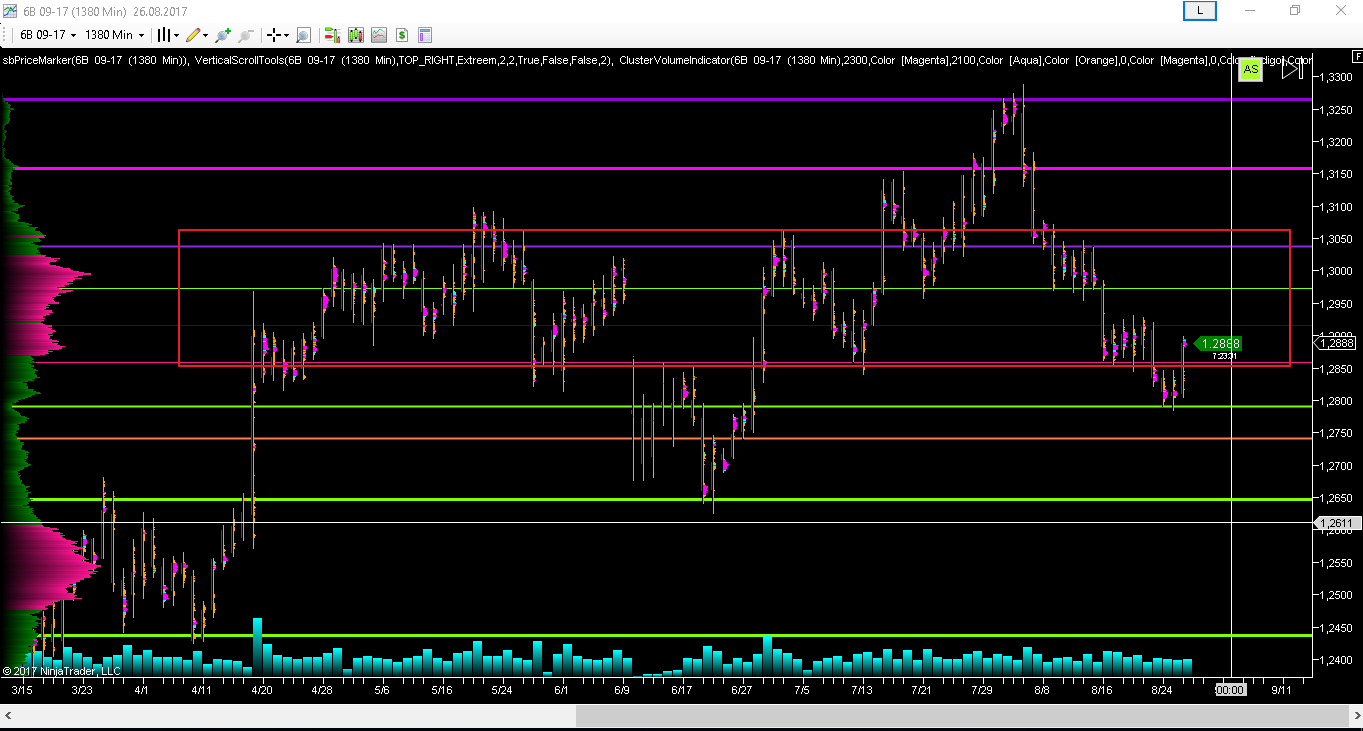Open the chart trader panel icon

click(x=332, y=35)
